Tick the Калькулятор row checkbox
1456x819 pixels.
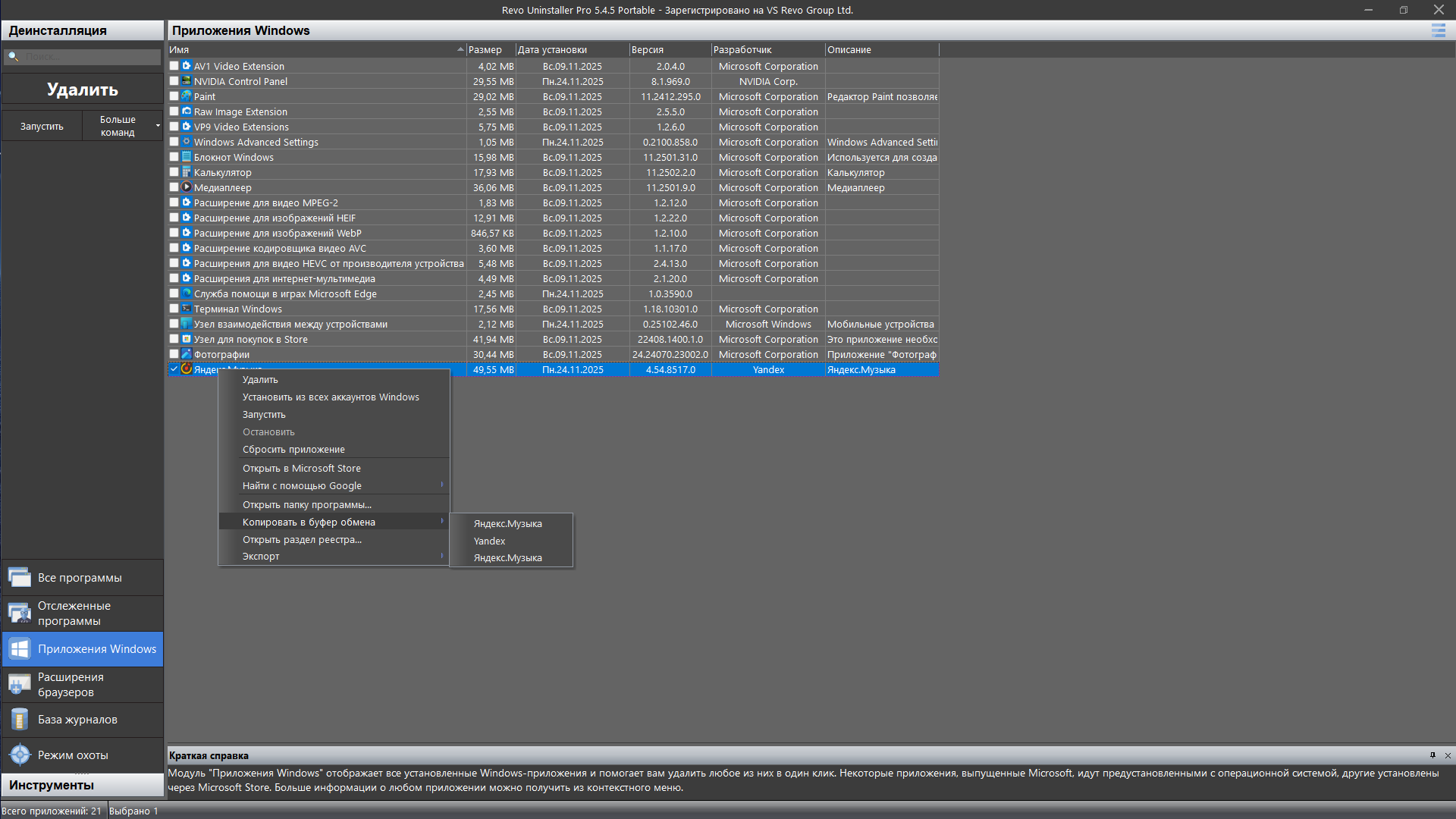(x=174, y=172)
